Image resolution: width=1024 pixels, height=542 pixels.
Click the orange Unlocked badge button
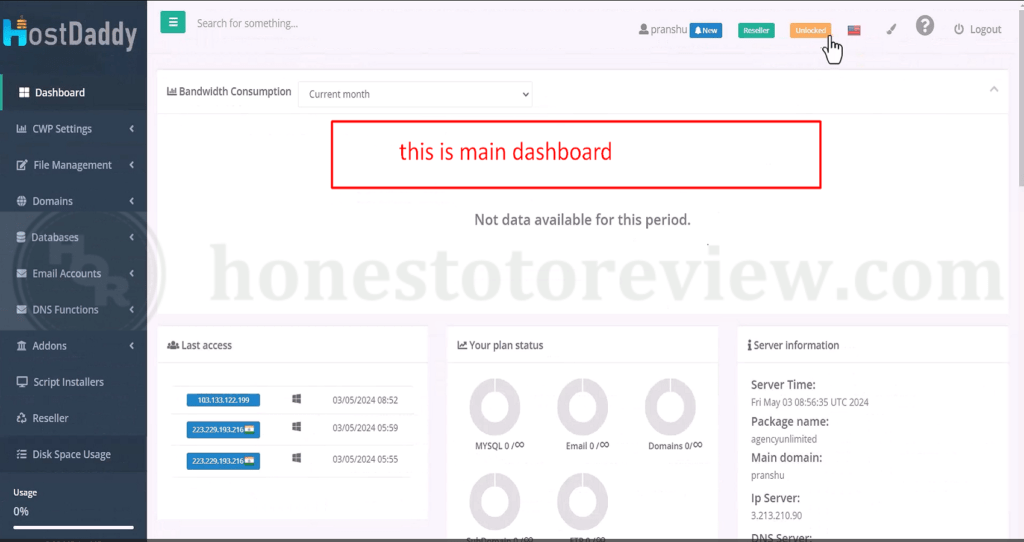coord(810,30)
